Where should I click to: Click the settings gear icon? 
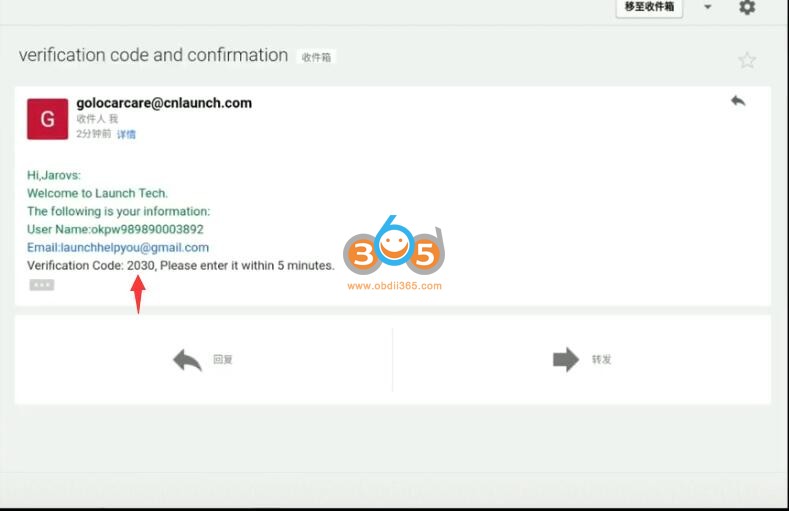point(747,7)
